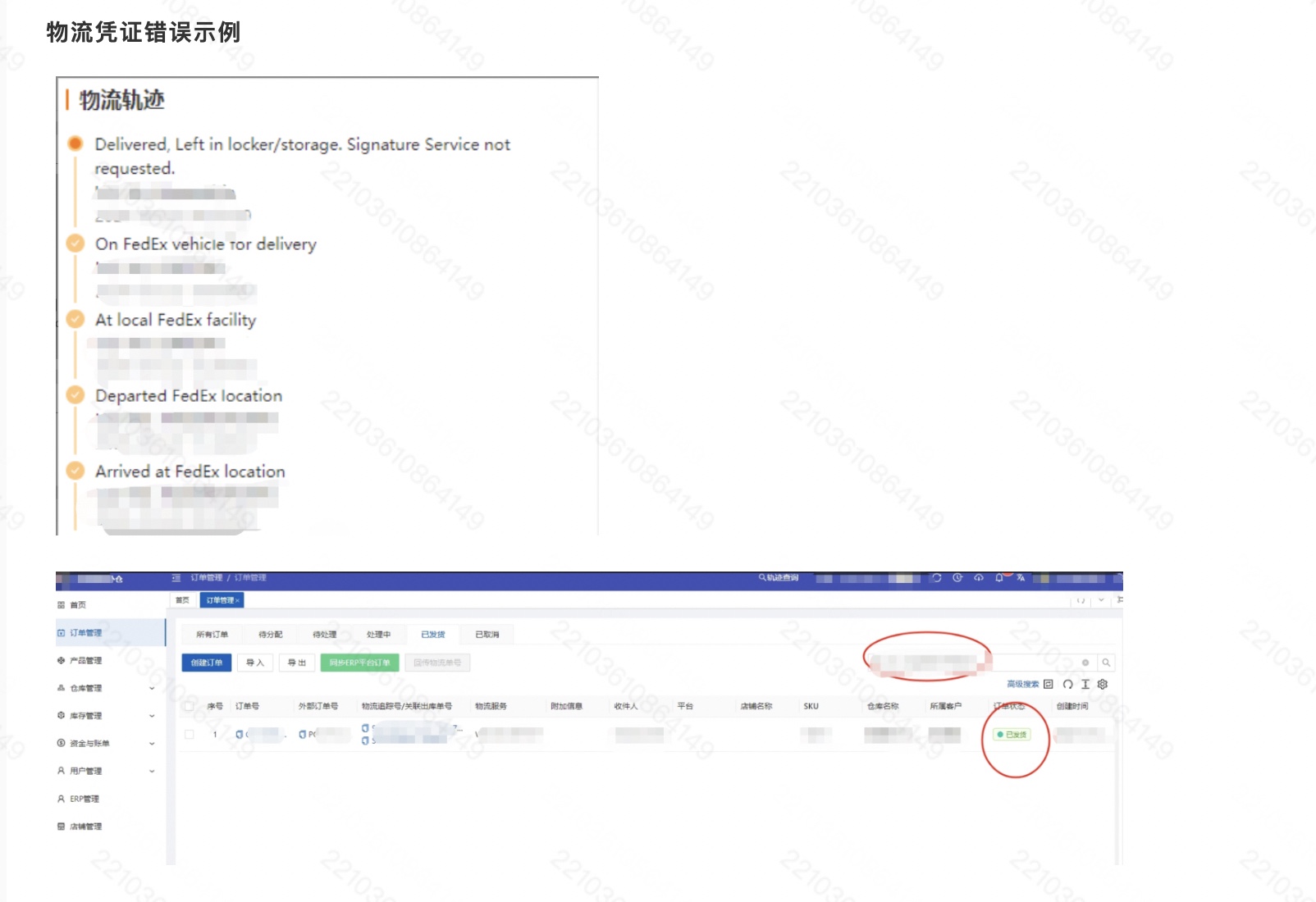
Task: Click the SKU column header
Action: coord(811,706)
